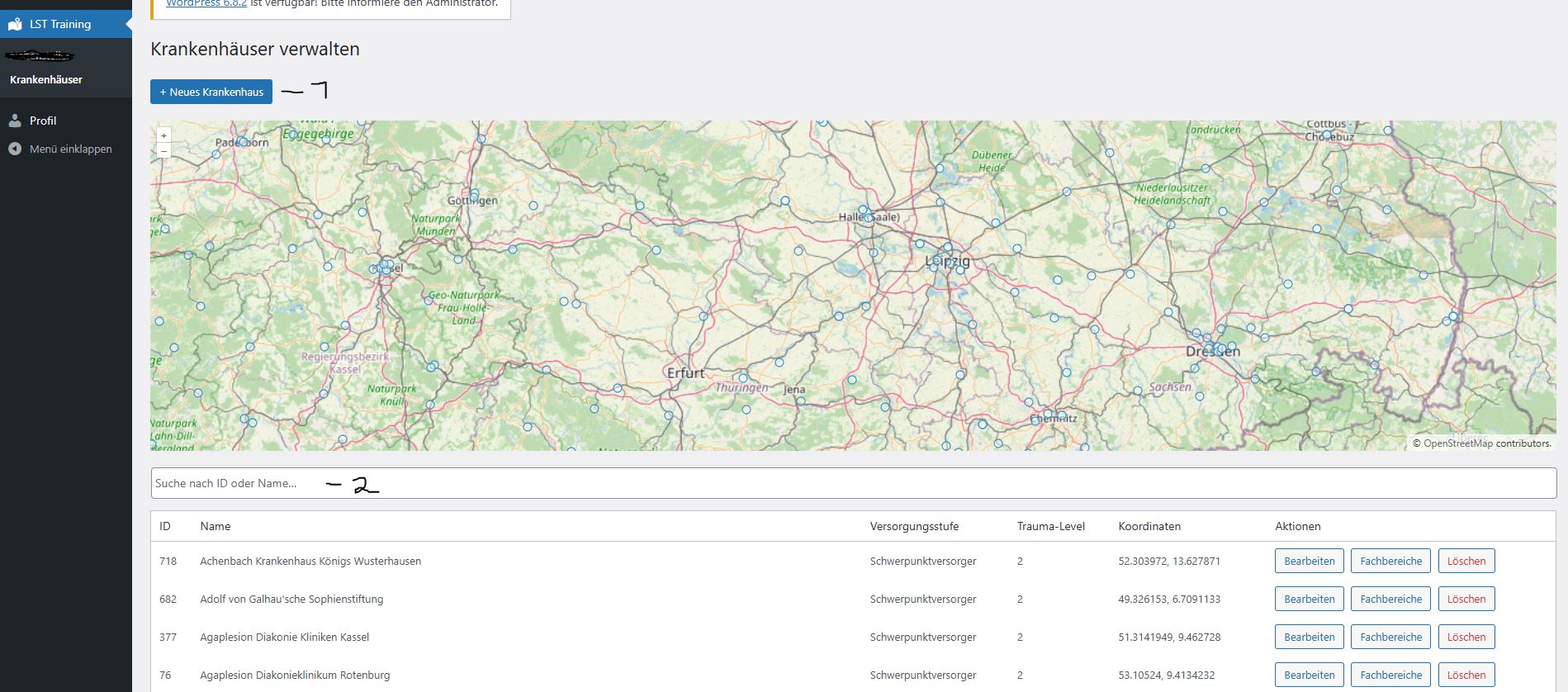
Task: Delete Agaplesion Diakonie Kliniken Kassel
Action: point(1466,637)
